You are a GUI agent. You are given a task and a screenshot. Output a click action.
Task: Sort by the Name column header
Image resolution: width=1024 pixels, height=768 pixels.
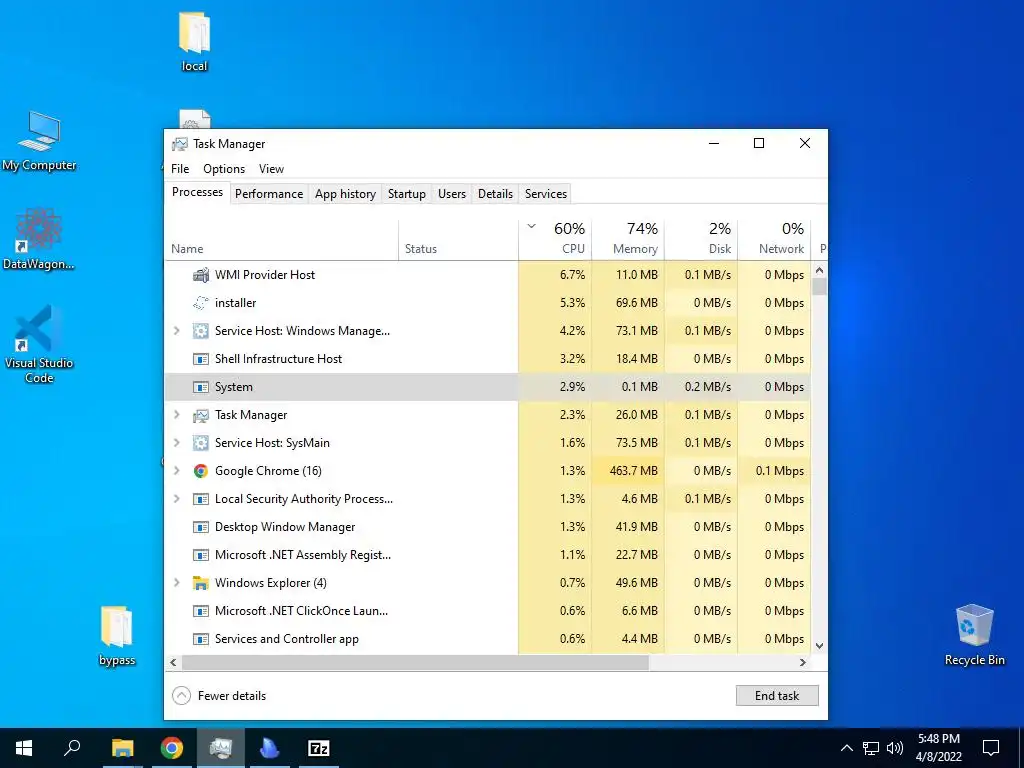coord(281,239)
